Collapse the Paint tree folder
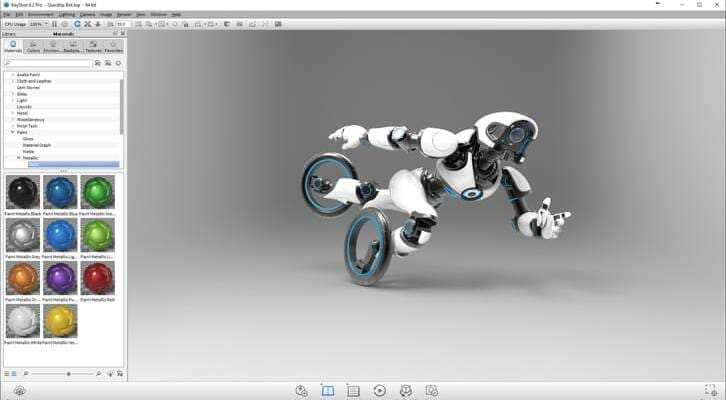Viewport: 726px width, 400px height. click(13, 132)
